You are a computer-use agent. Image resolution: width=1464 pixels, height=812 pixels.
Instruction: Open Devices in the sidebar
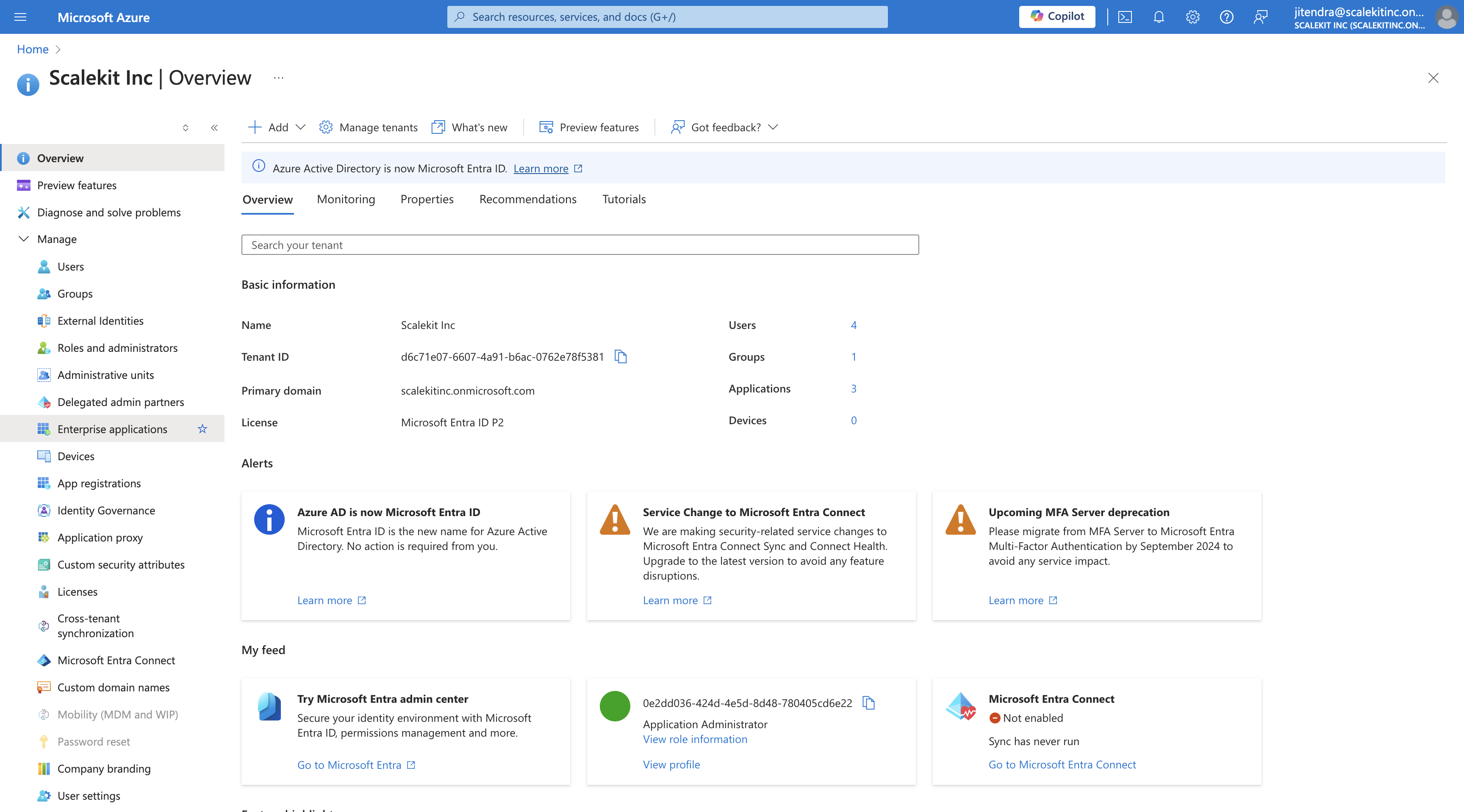click(x=76, y=456)
